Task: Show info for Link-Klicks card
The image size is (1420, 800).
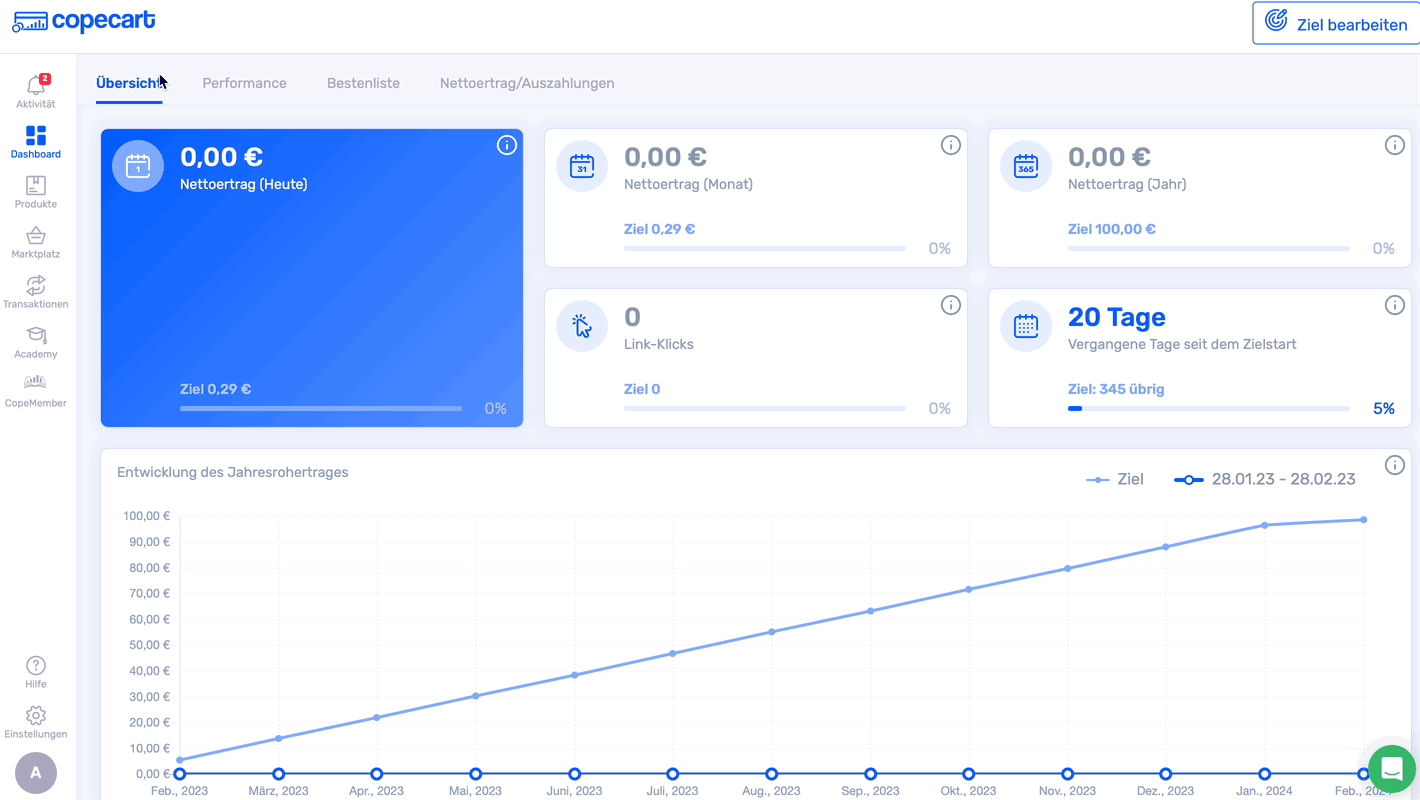Action: tap(951, 305)
